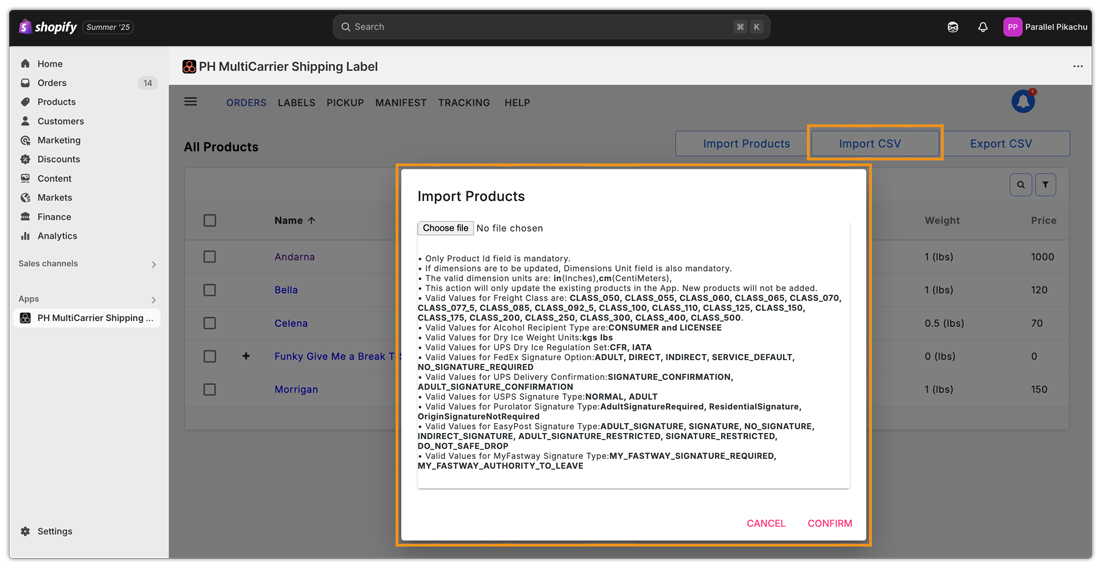This screenshot has height=568, width=1100.
Task: Click the Orders count badge 14
Action: click(147, 83)
